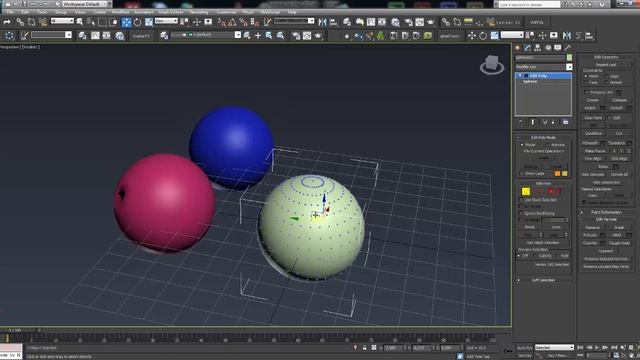Select the Animate radio button

[x=548, y=145]
